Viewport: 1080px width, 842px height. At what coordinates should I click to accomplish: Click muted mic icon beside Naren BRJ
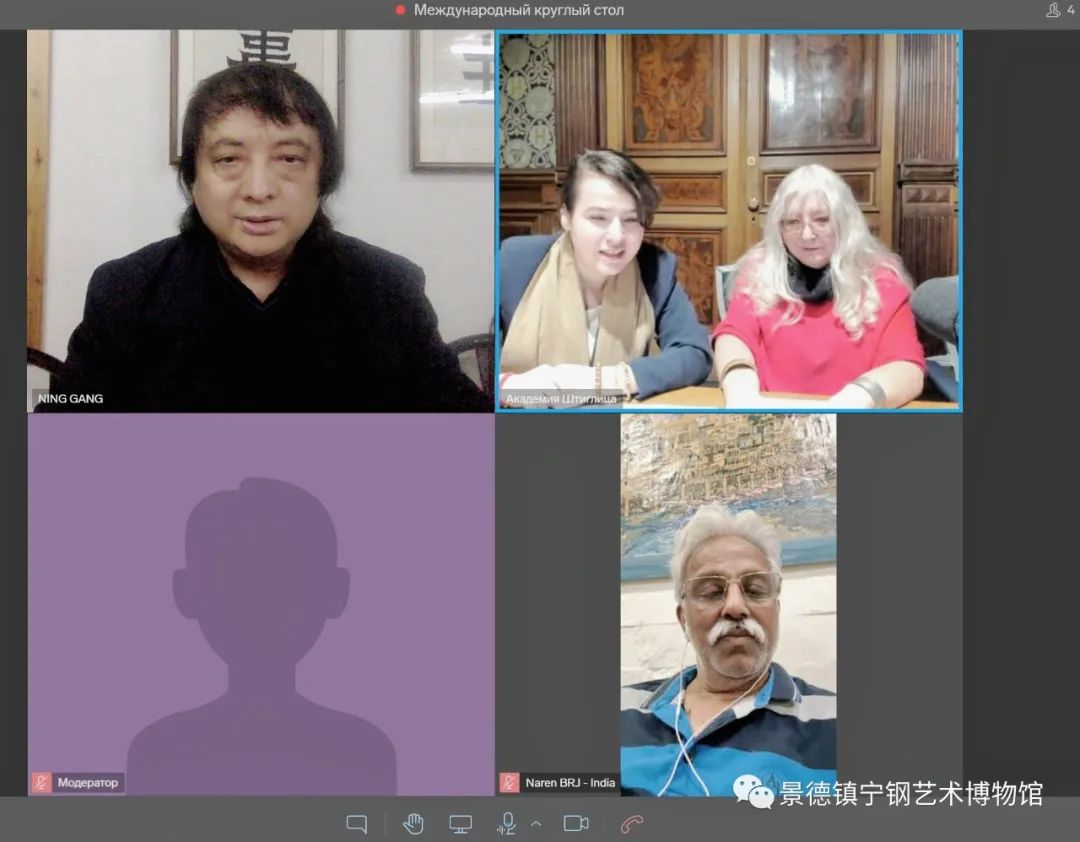(x=510, y=783)
